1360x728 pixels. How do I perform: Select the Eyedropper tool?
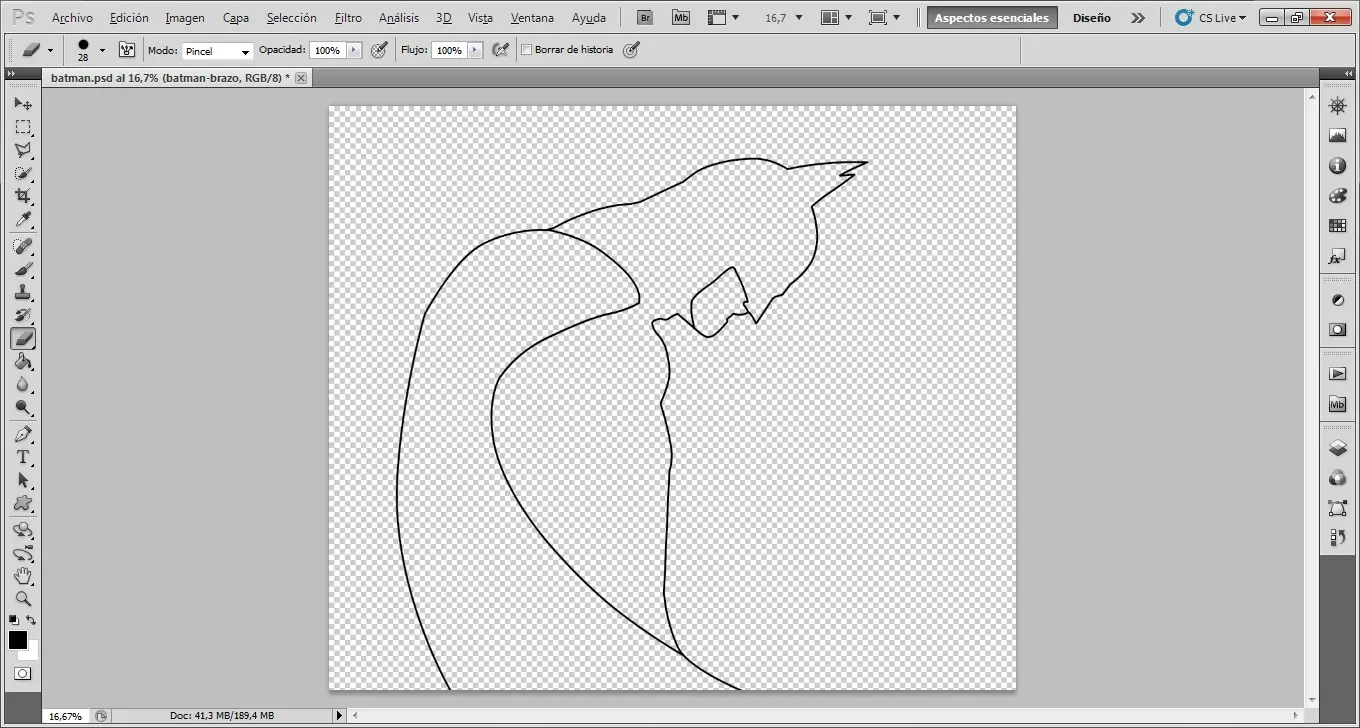[x=23, y=219]
